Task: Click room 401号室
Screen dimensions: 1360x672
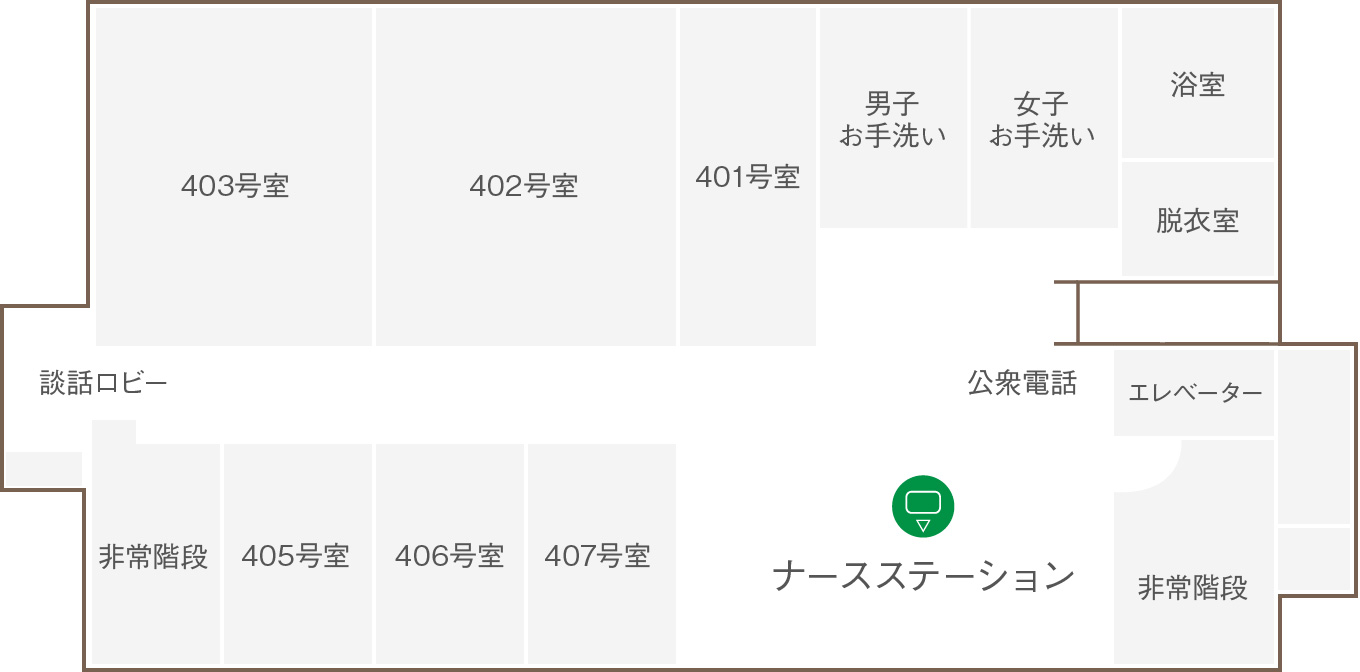Action: pyautogui.click(x=747, y=178)
